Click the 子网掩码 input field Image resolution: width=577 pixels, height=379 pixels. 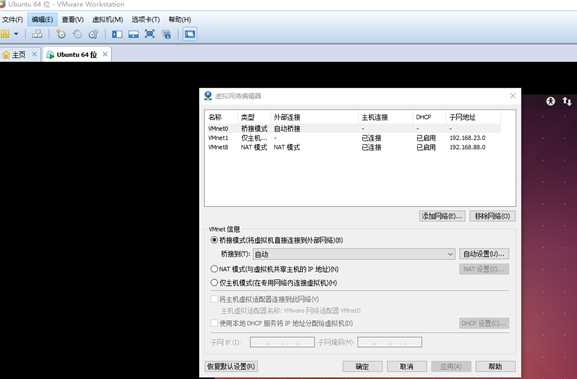point(390,342)
